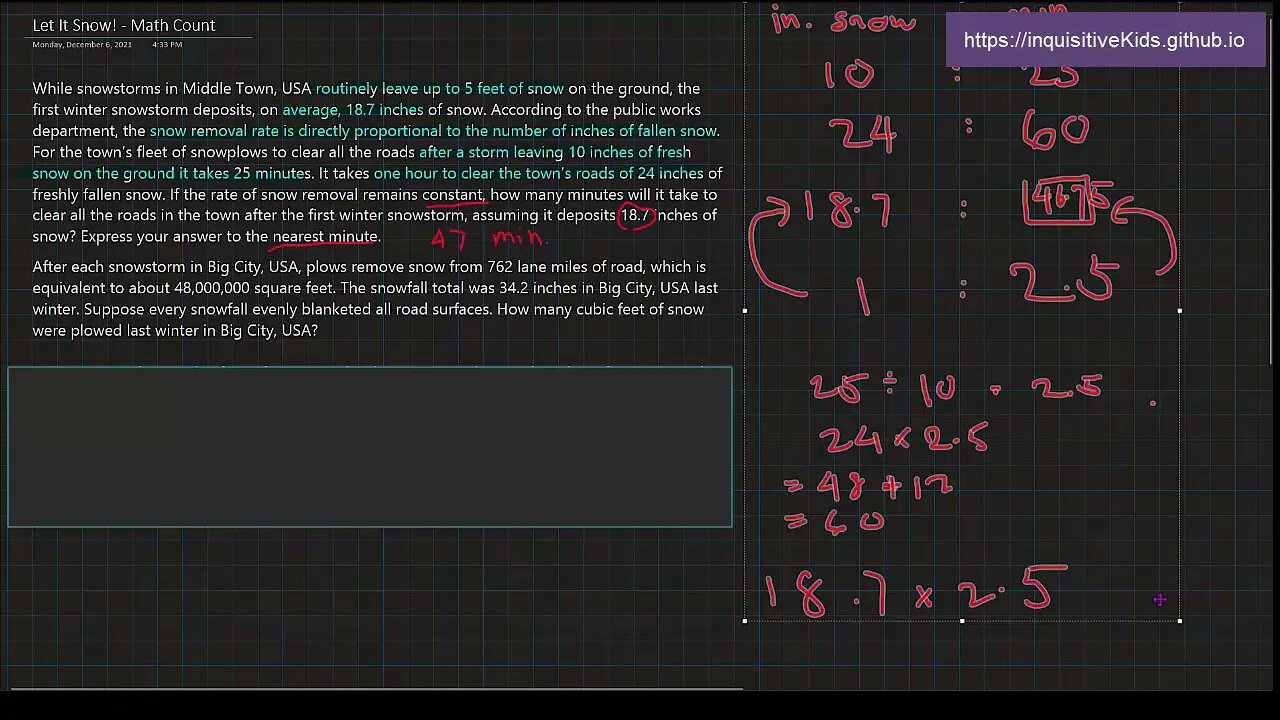Click the highlighted text "one hour to clear the town's roads"
The height and width of the screenshot is (720, 1280).
(x=493, y=173)
